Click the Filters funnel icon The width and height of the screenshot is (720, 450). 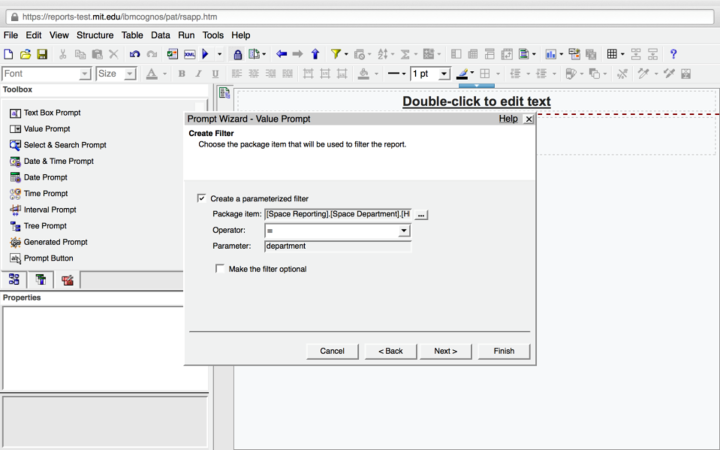[x=336, y=54]
